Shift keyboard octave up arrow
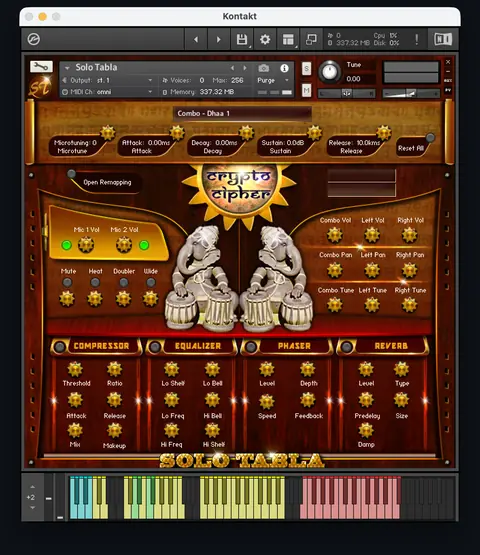The width and height of the screenshot is (480, 555). pyautogui.click(x=32, y=487)
